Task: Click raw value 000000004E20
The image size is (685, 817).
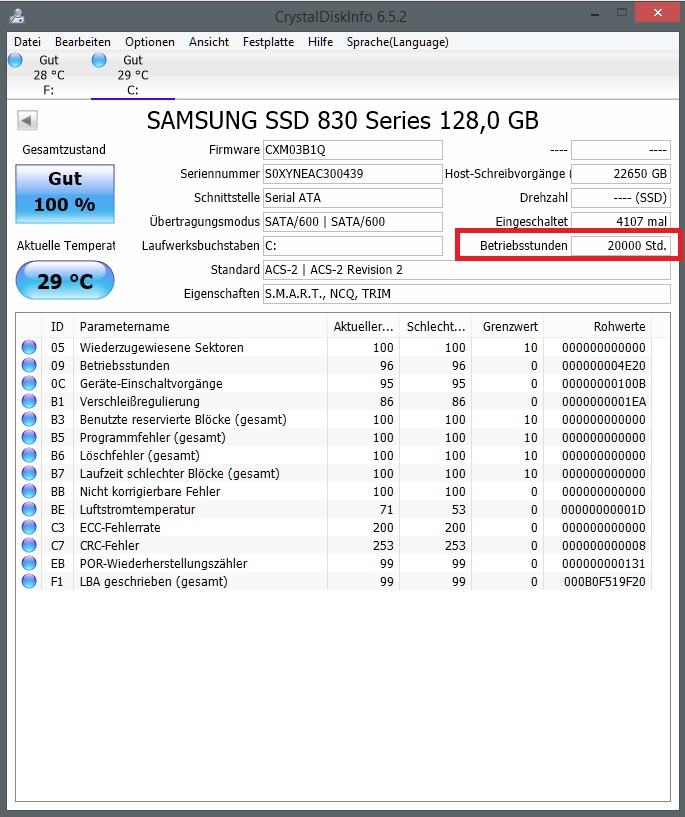Action: pos(603,366)
